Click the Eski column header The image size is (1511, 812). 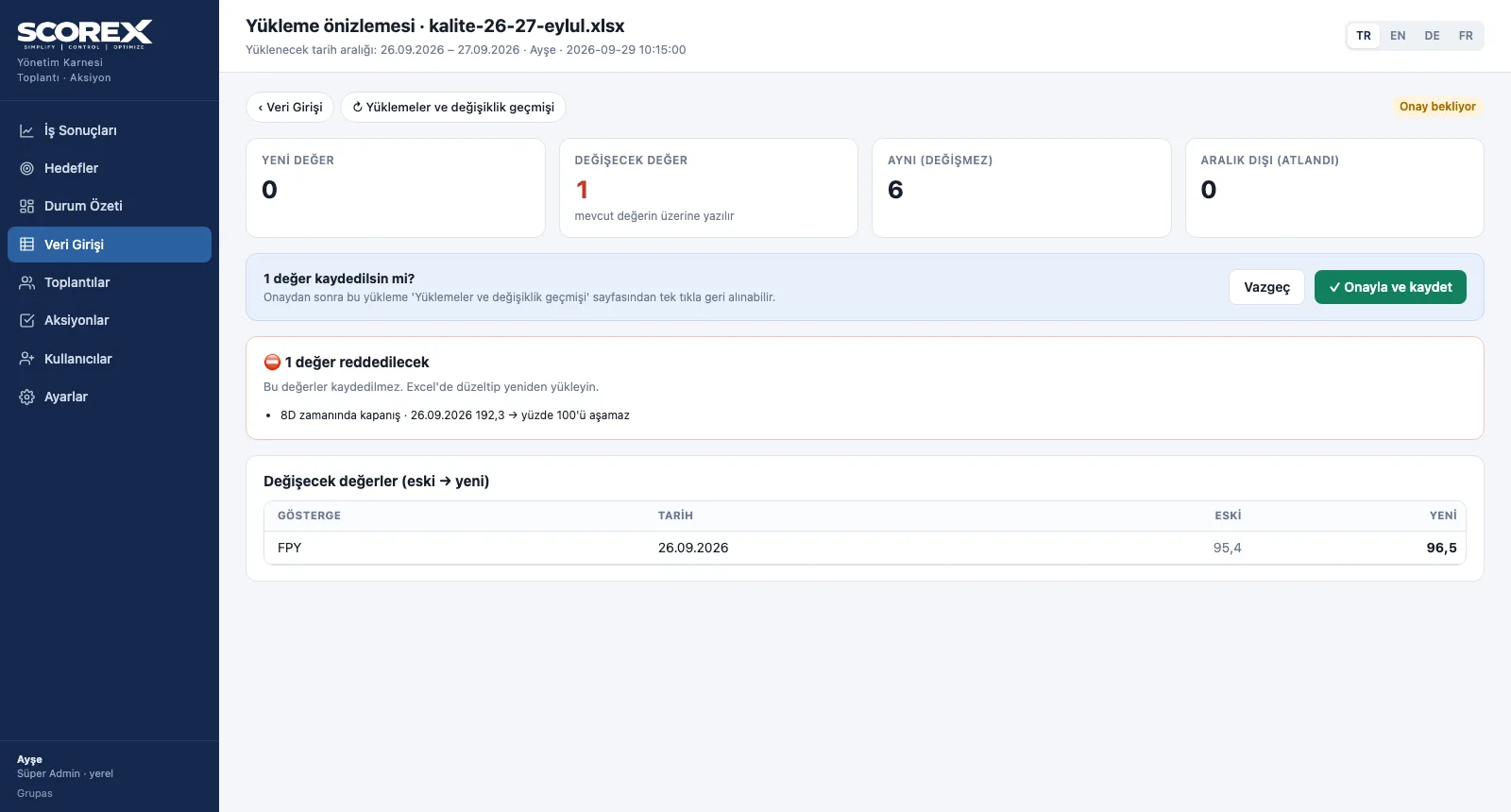coord(1228,516)
